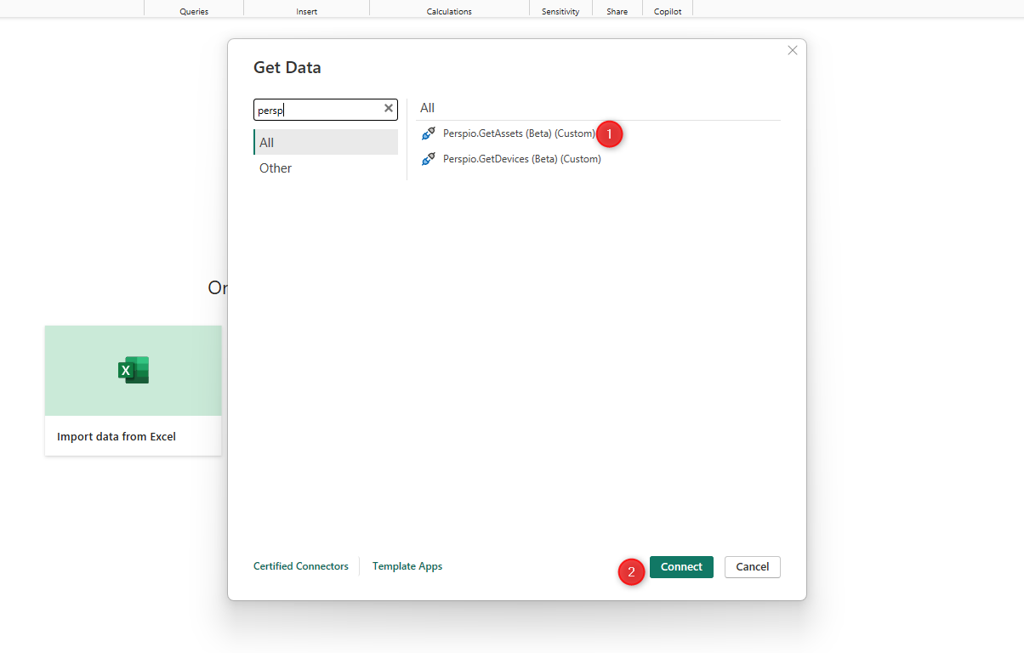Click Import data from Excel label
Viewport: 1024px width, 653px height.
click(x=116, y=437)
